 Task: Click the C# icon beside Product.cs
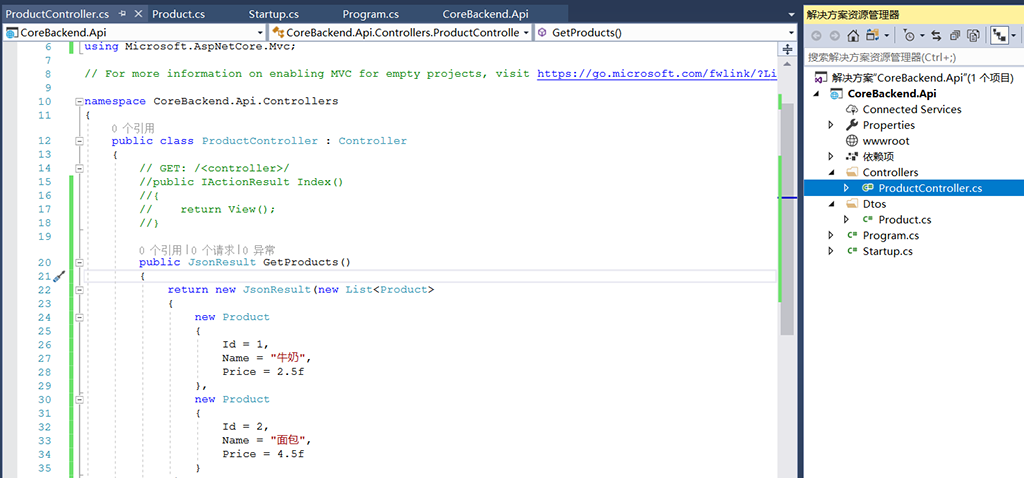pyautogui.click(x=867, y=219)
